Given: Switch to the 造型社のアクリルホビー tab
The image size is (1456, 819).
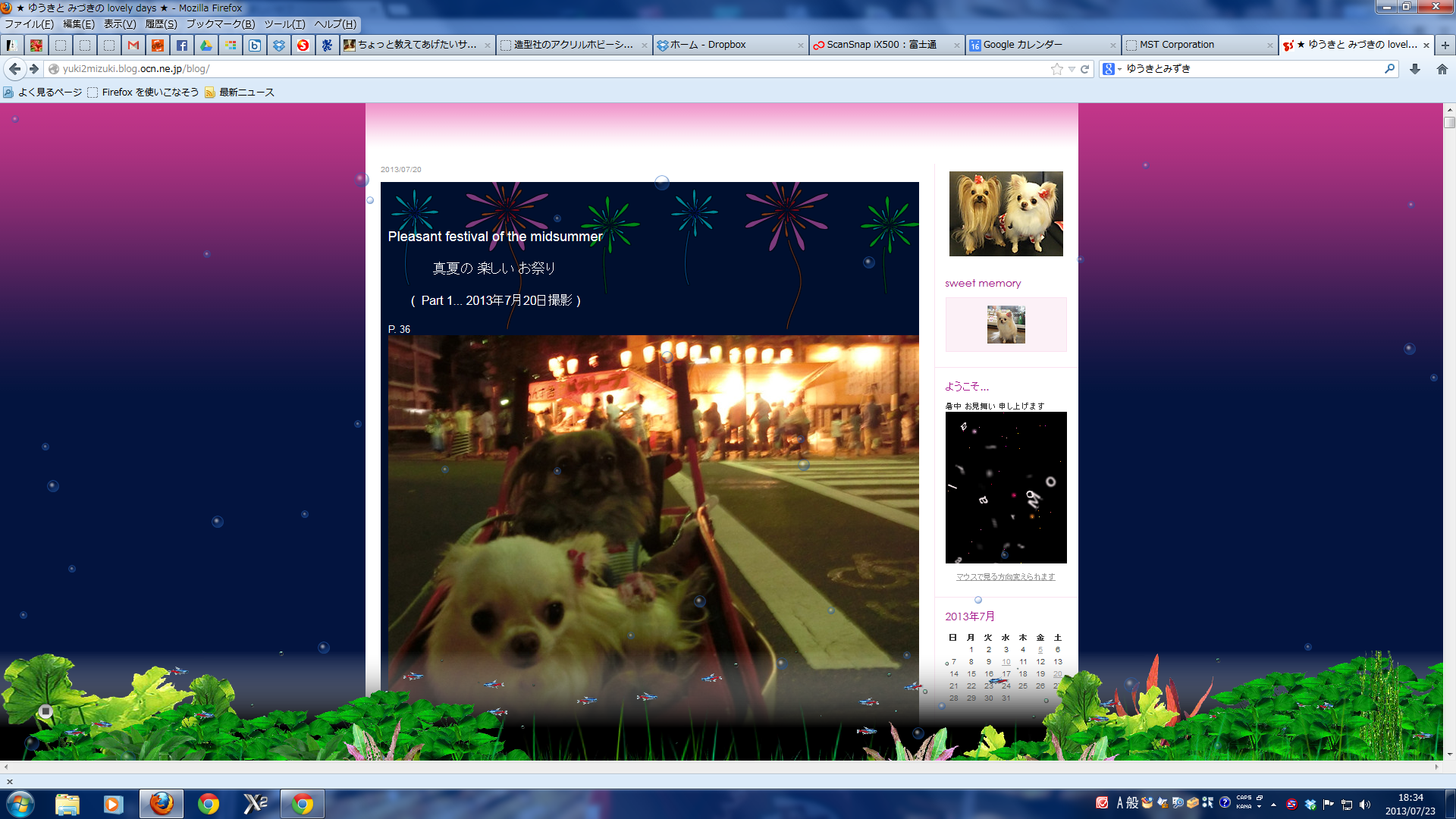Looking at the screenshot, I should tap(574, 45).
